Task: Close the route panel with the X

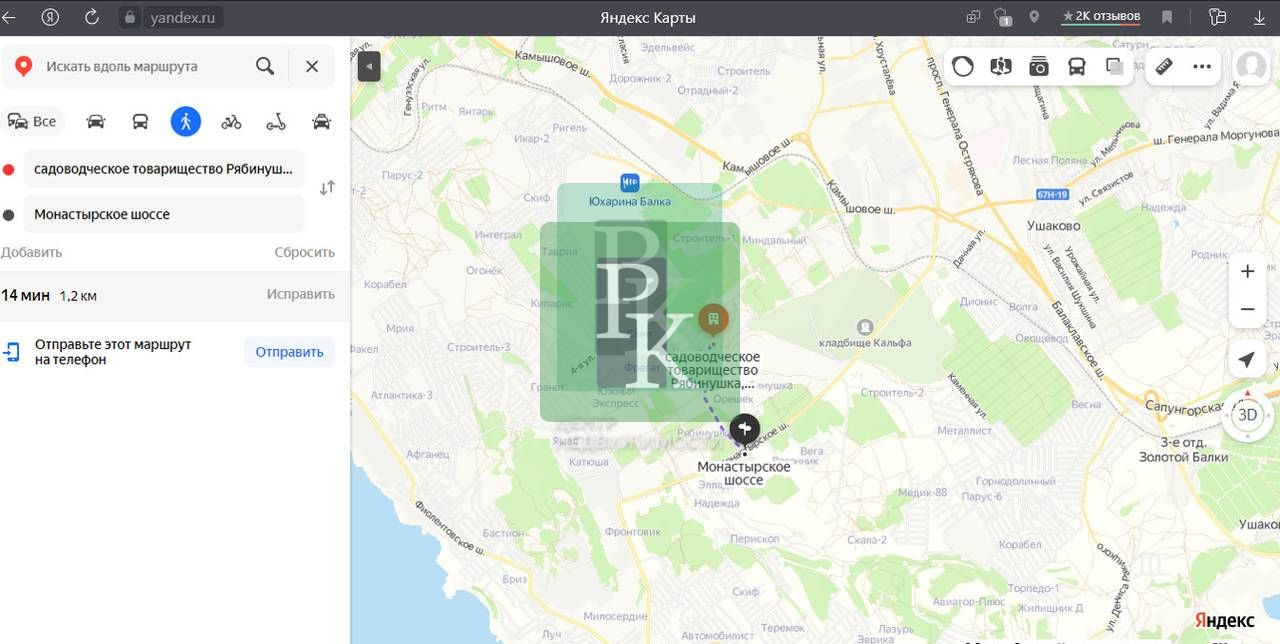Action: [x=312, y=66]
